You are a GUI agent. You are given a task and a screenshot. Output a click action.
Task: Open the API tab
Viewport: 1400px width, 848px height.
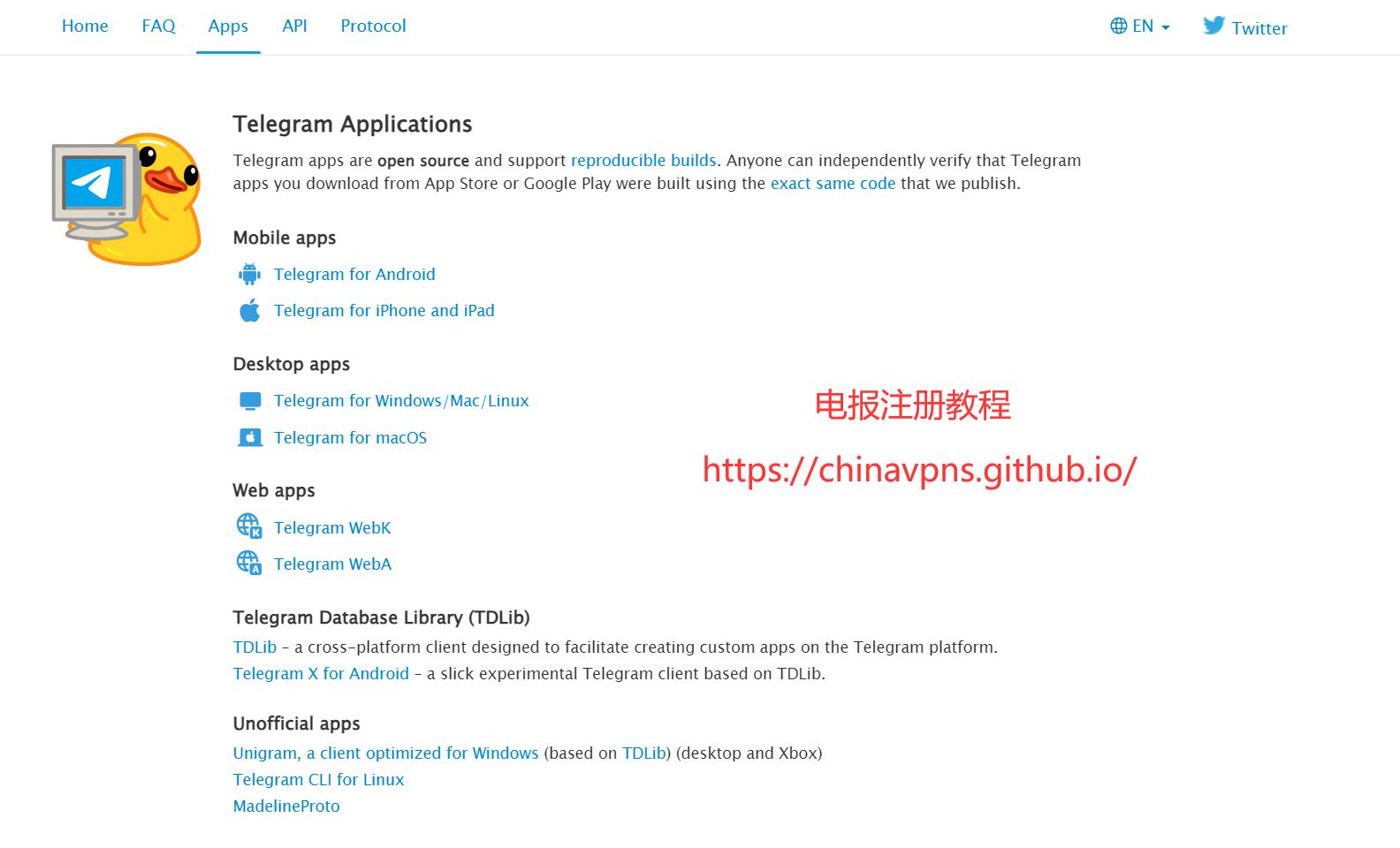pos(294,26)
